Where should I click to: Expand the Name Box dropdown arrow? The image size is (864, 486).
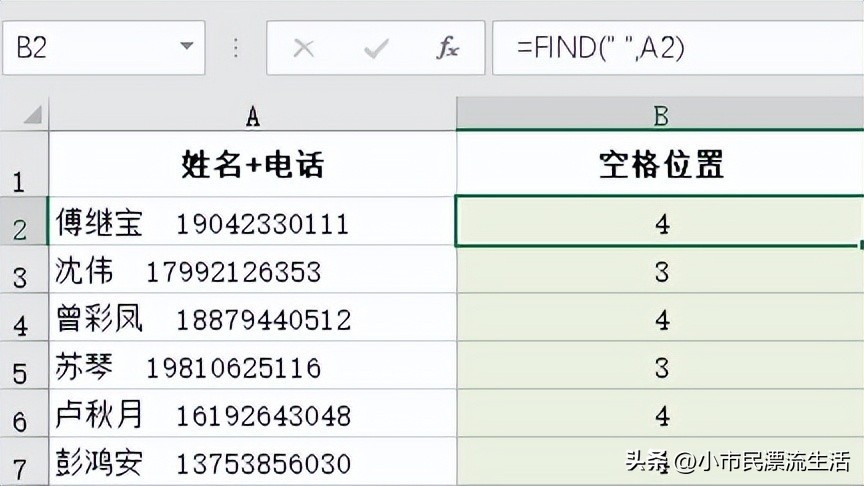186,48
